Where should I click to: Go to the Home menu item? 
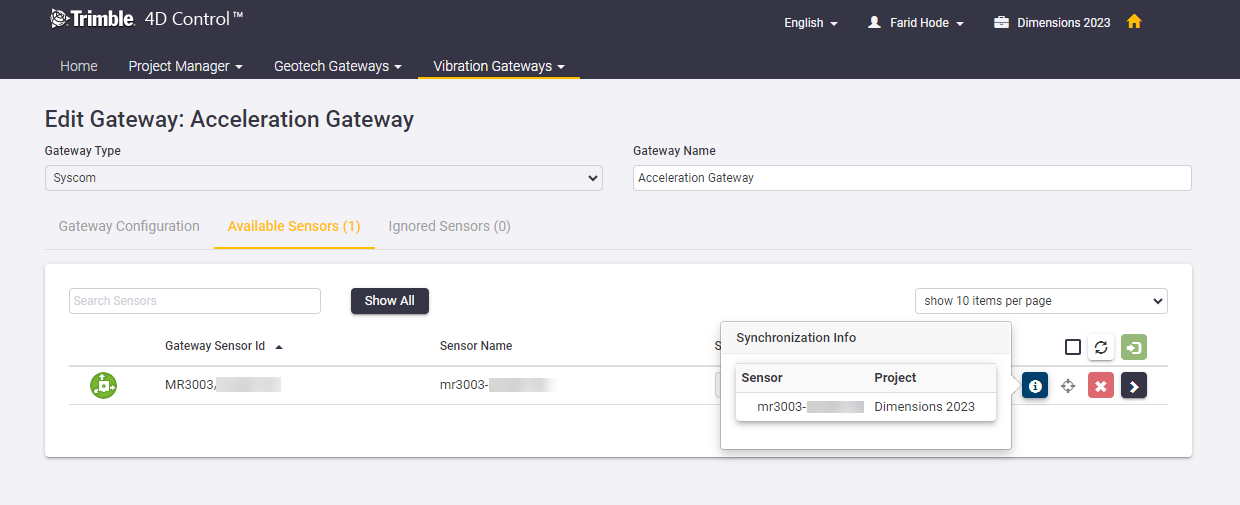coord(79,66)
